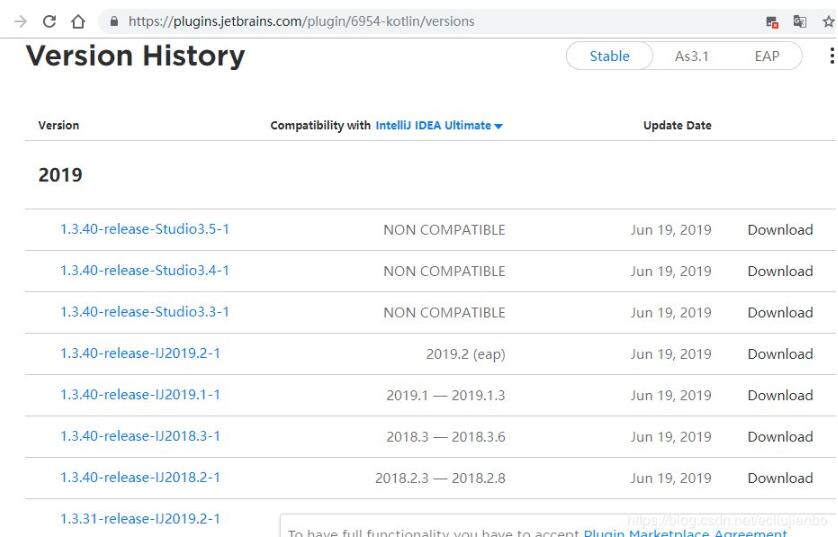Click the Plugin Marketplace Agreement link
Image resolution: width=838 pixels, height=537 pixels.
pos(685,533)
